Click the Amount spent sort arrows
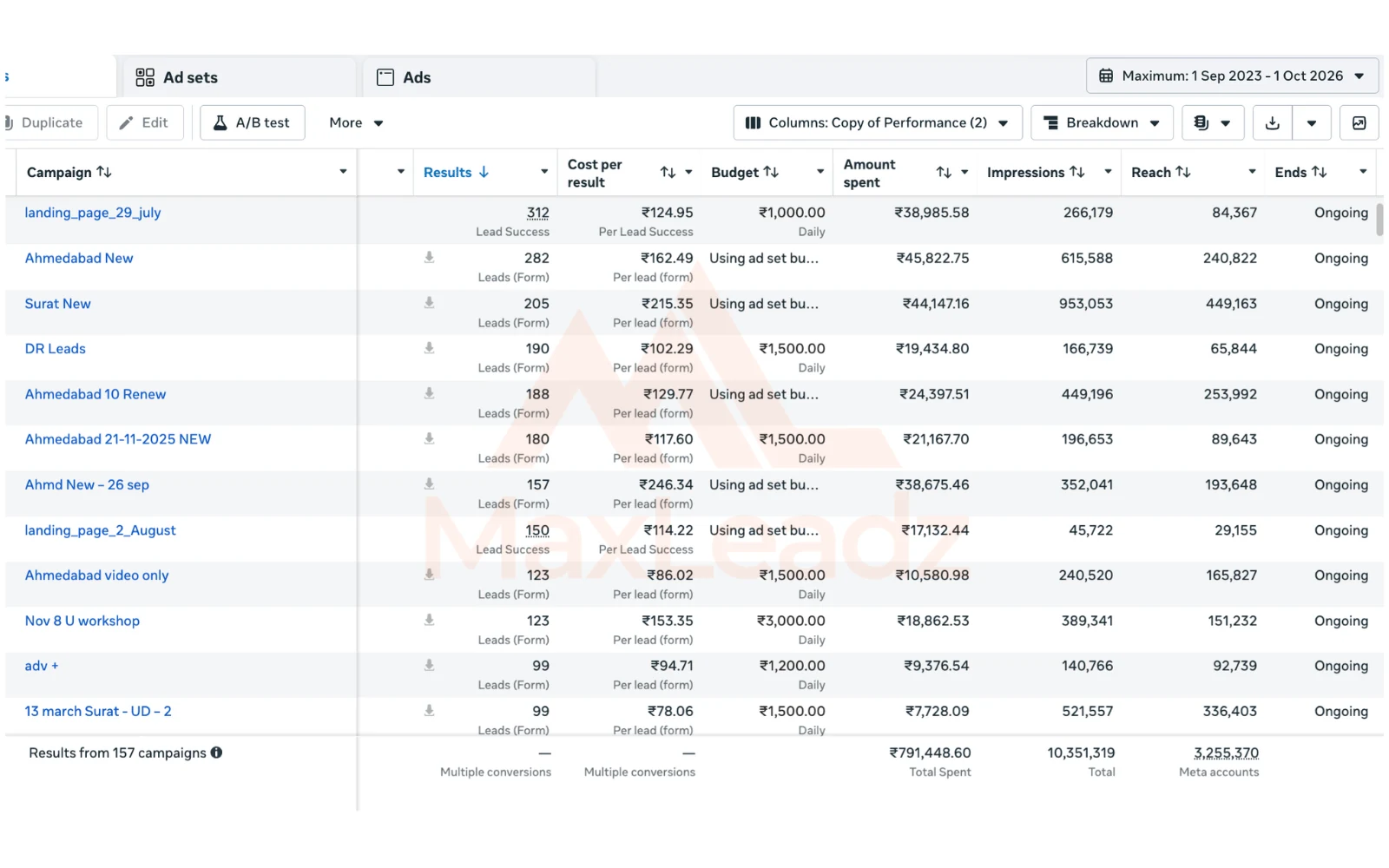The image size is (1389, 868). [x=944, y=172]
